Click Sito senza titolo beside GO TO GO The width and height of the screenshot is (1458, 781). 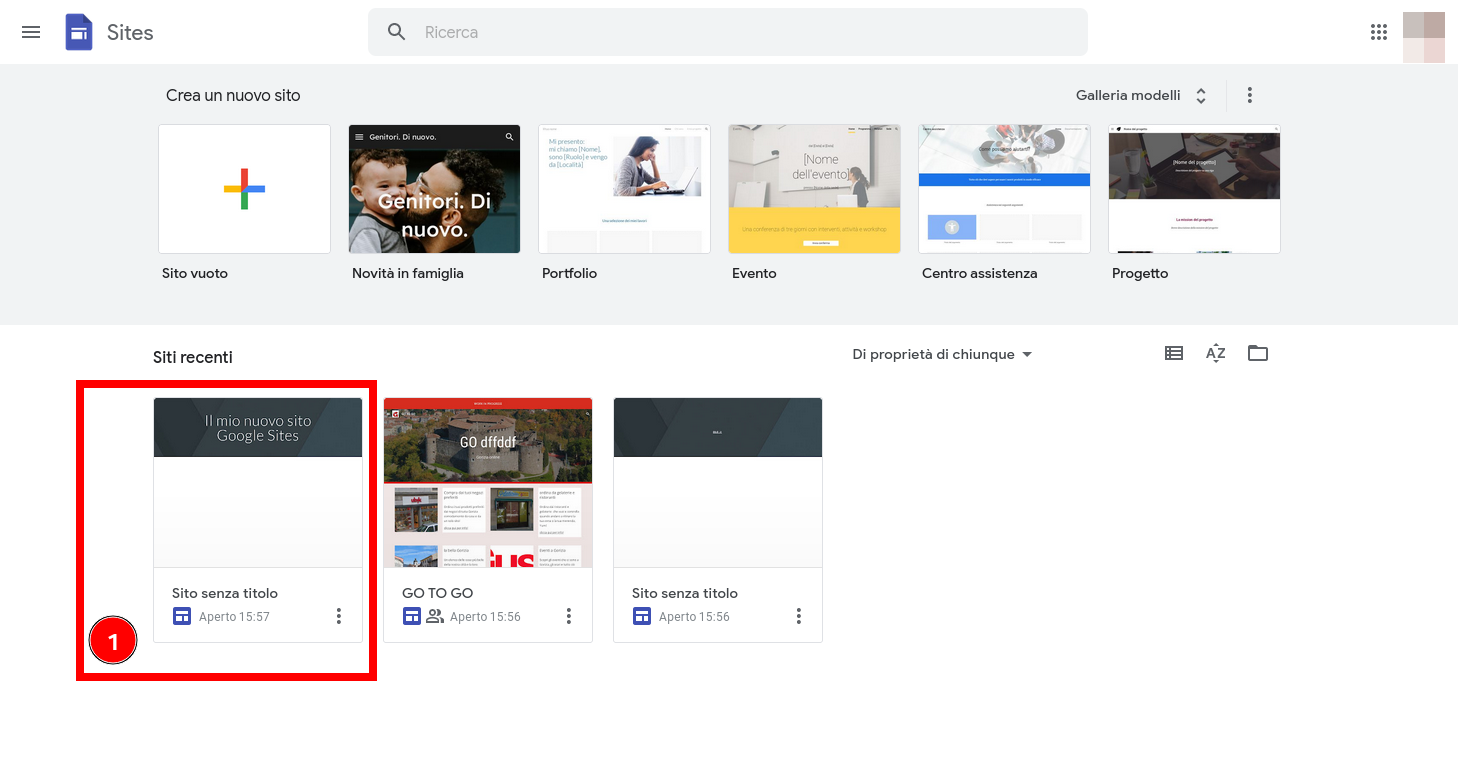click(685, 593)
